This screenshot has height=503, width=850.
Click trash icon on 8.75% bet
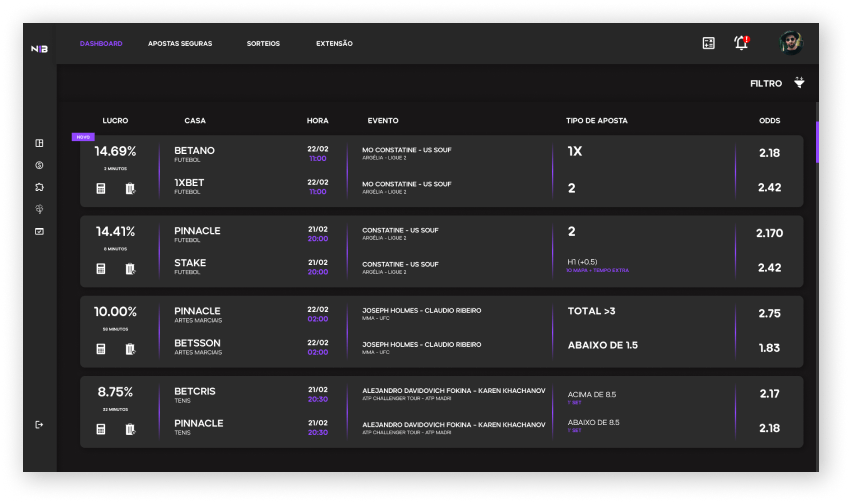coord(130,429)
